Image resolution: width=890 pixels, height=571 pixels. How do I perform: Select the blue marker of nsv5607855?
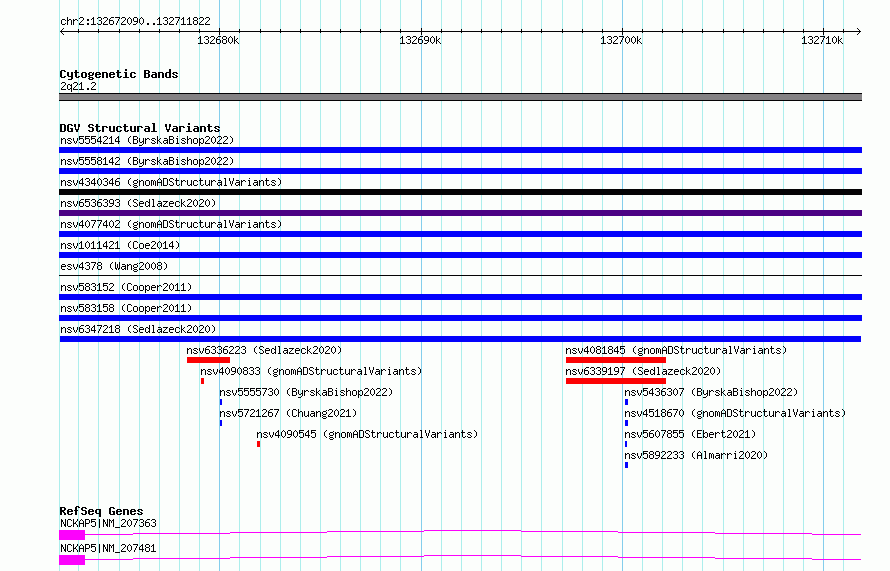(x=625, y=444)
